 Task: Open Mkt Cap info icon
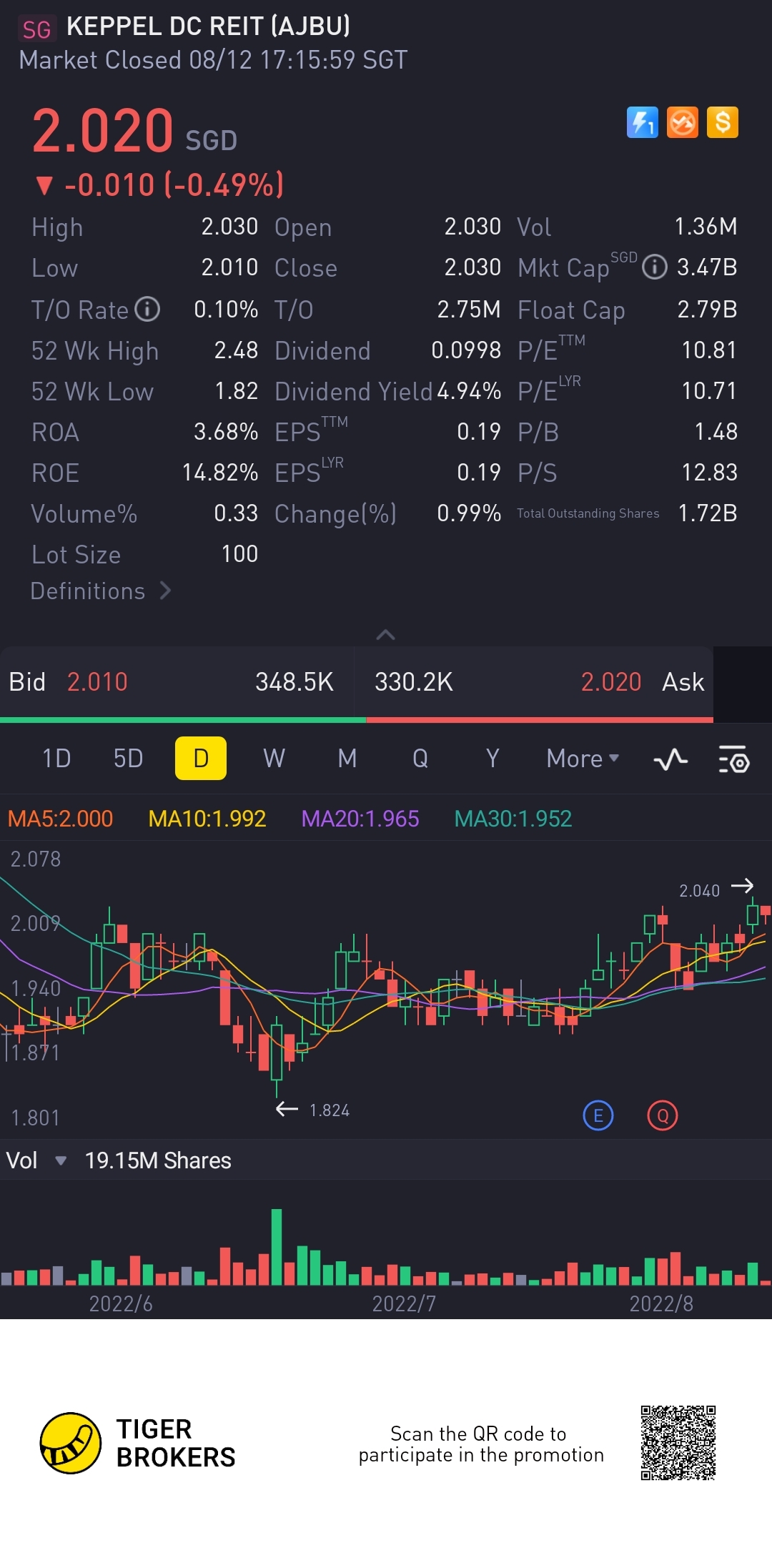tap(654, 267)
